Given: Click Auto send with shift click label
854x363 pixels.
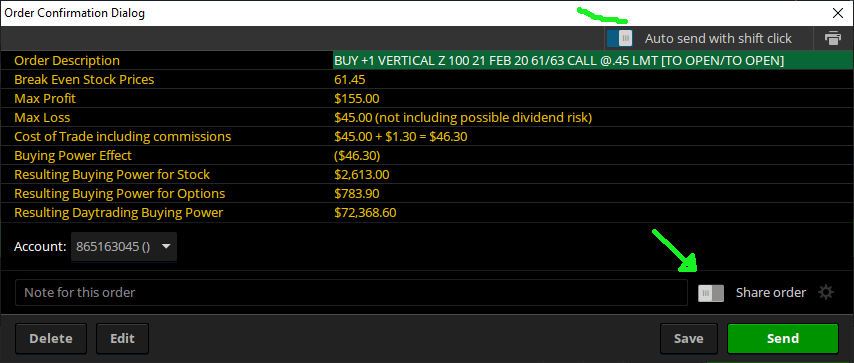Looking at the screenshot, I should pyautogui.click(x=718, y=39).
